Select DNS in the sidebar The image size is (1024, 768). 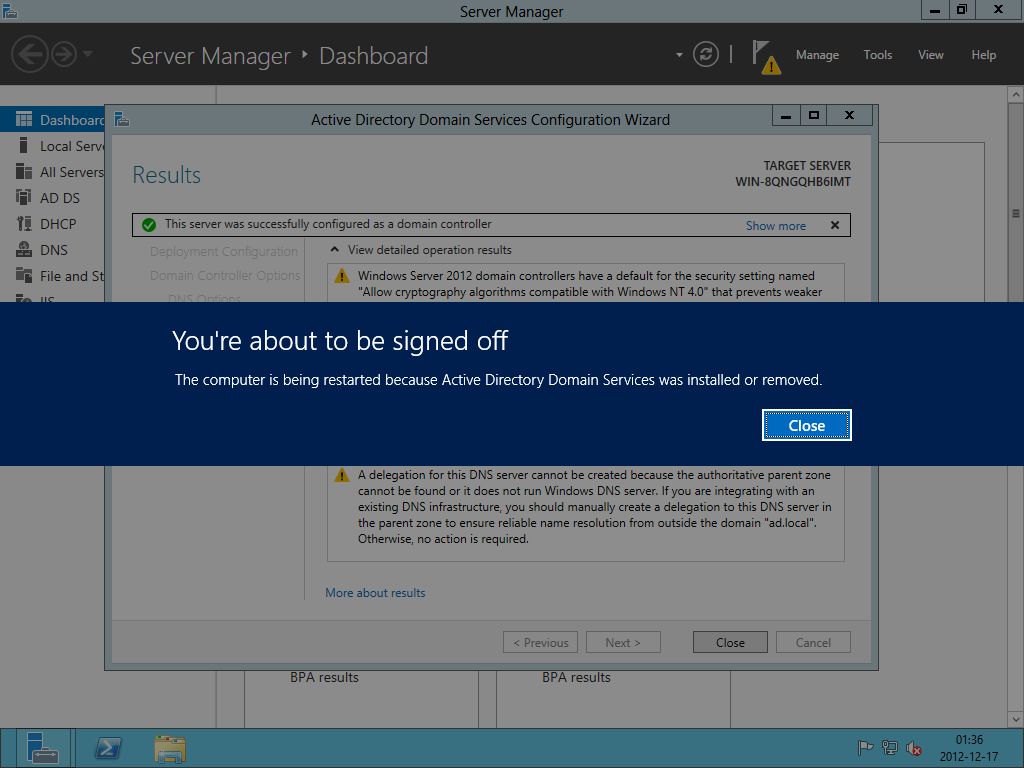[x=52, y=250]
